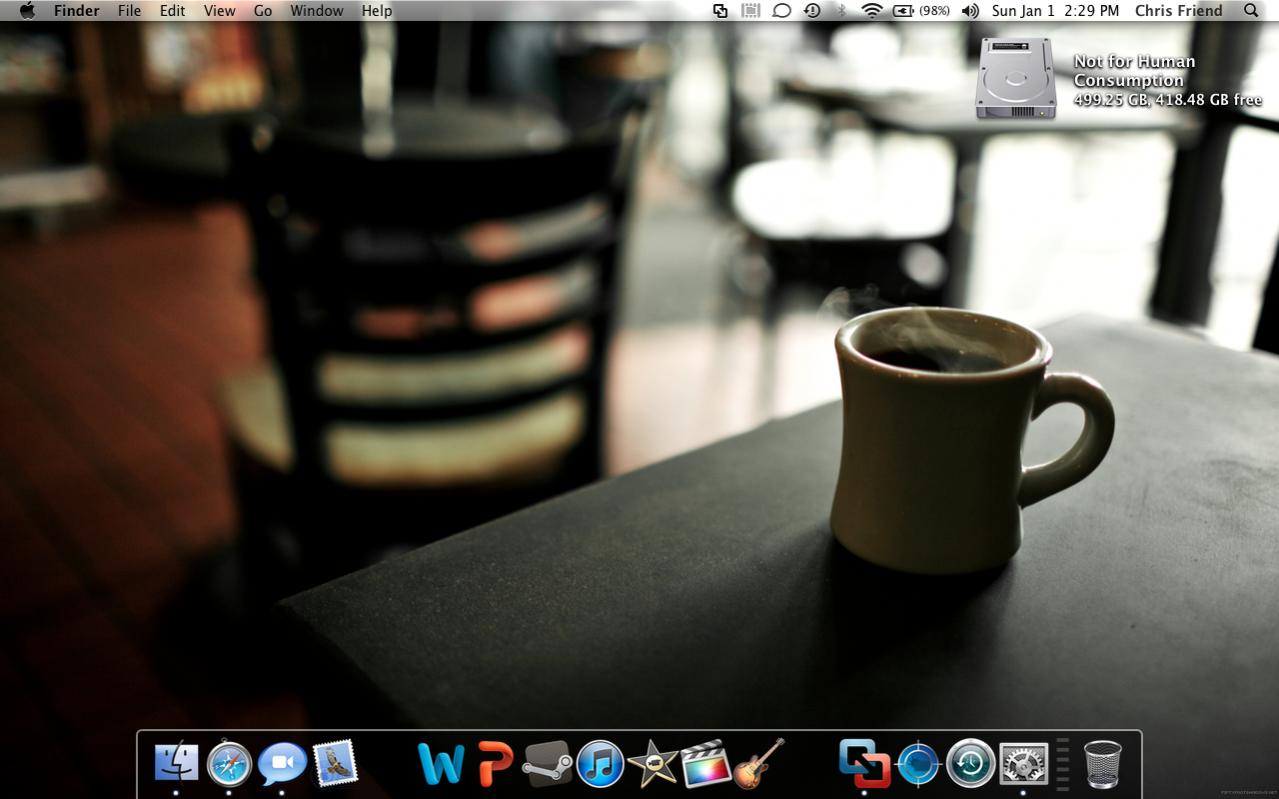The width and height of the screenshot is (1279, 799).
Task: Open the View menu
Action: click(219, 11)
